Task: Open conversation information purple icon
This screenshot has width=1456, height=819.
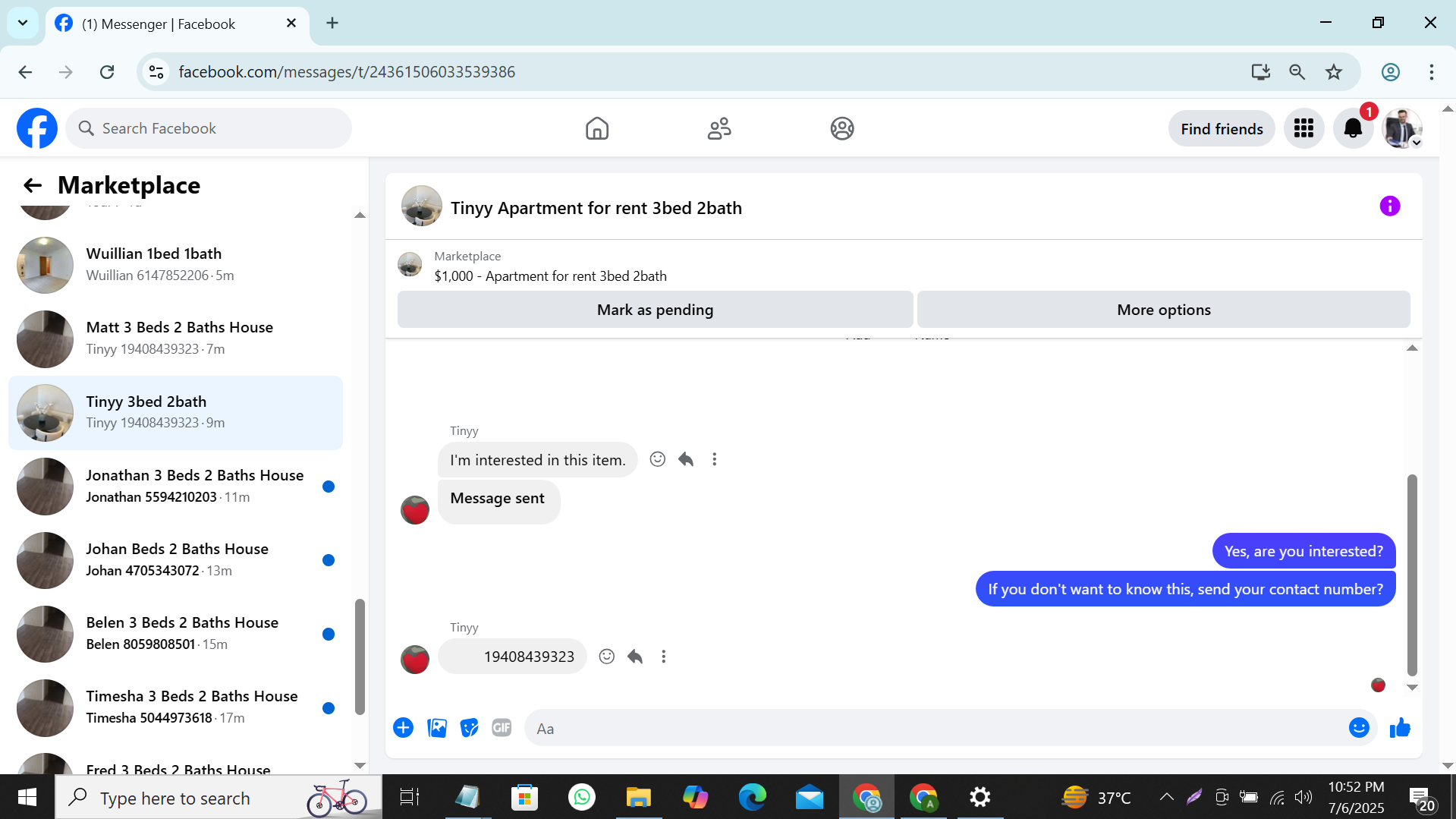Action: [1389, 206]
